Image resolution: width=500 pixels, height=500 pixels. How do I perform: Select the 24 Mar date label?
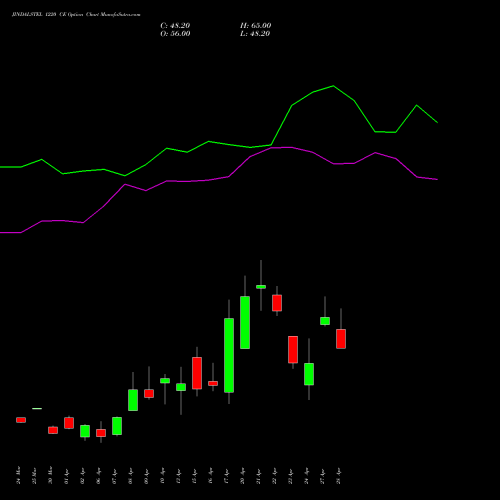tap(18, 475)
